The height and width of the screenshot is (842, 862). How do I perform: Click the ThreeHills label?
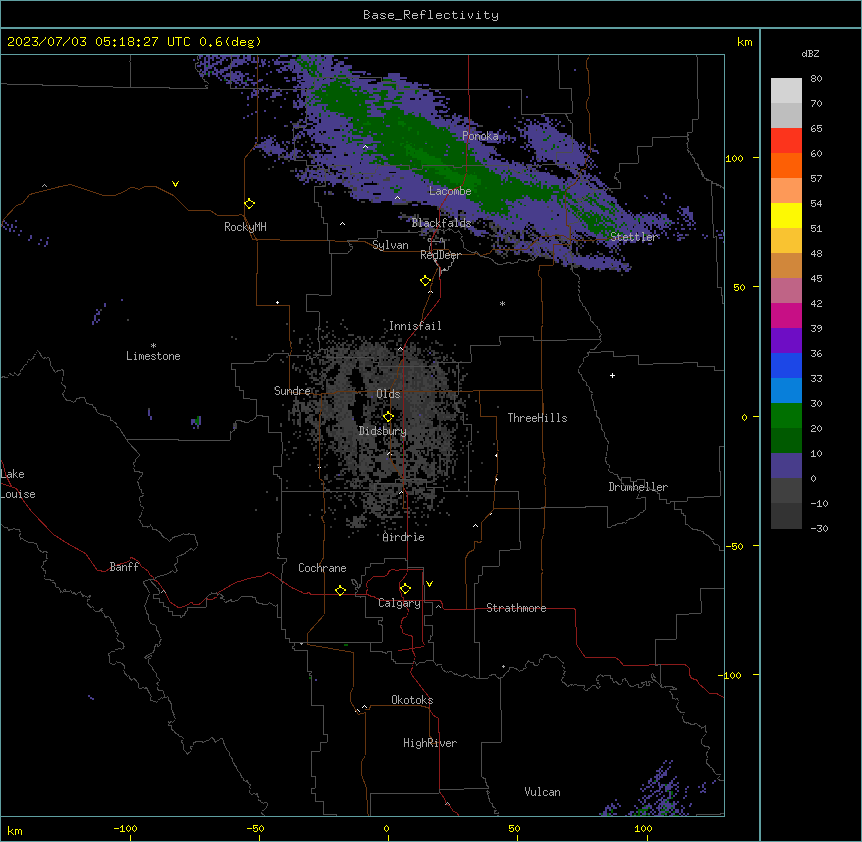[537, 418]
